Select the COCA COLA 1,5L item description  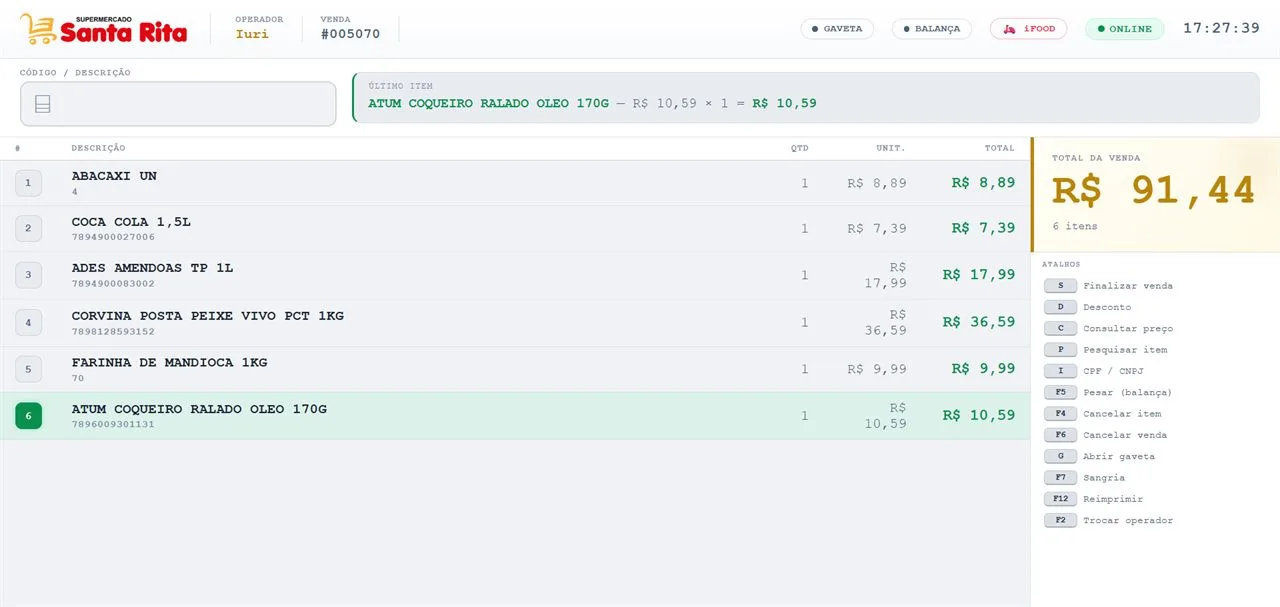pyautogui.click(x=131, y=222)
